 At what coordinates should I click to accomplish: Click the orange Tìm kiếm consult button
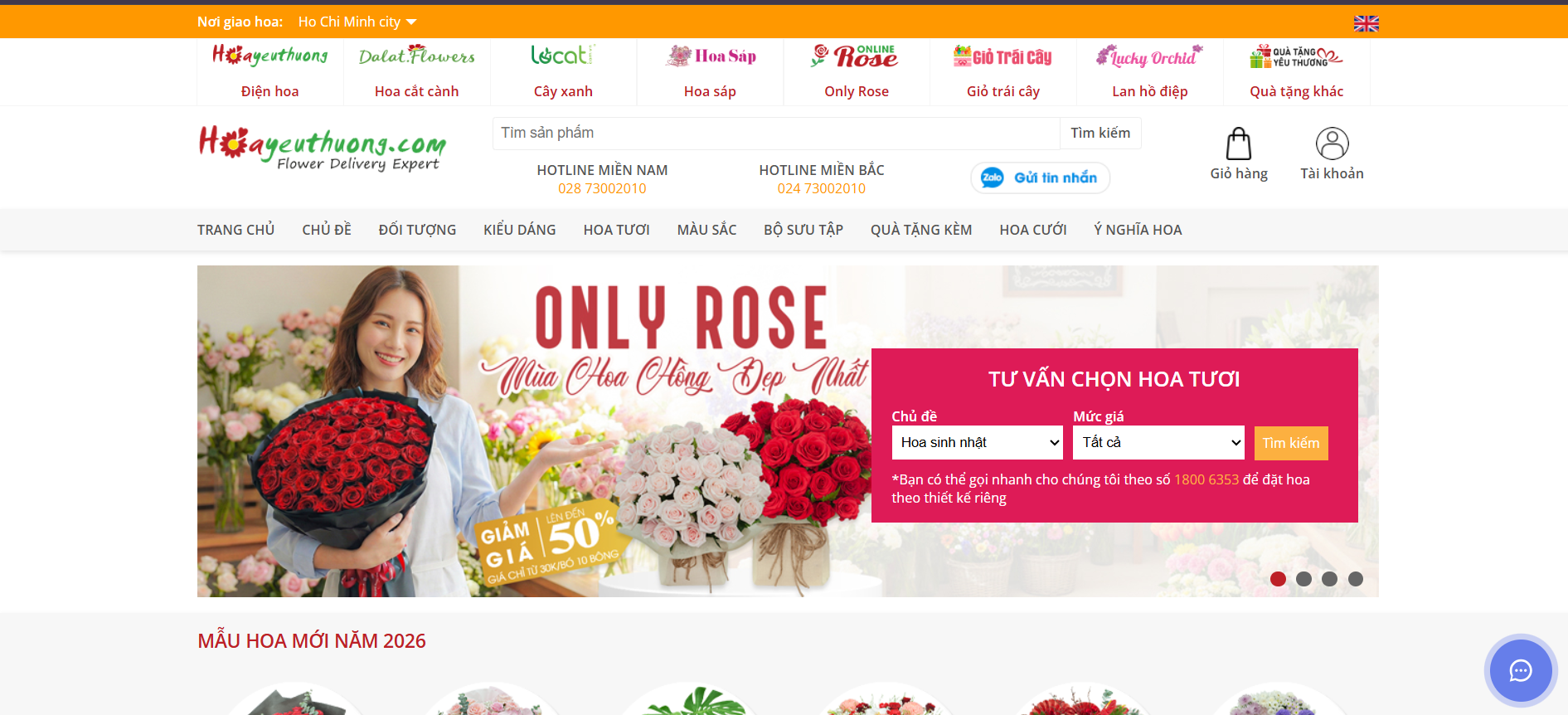coord(1291,443)
